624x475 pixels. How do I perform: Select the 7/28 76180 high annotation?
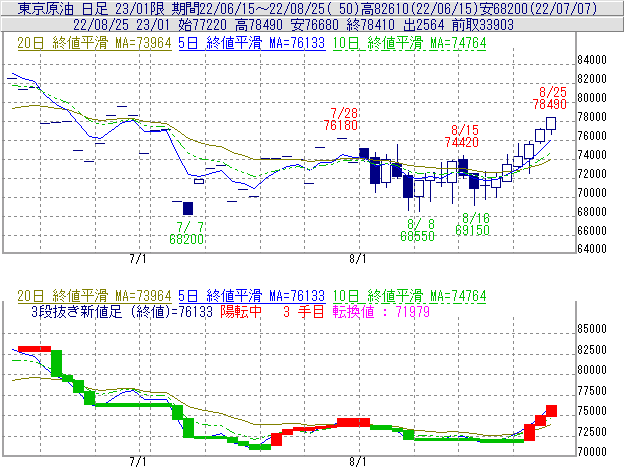click(341, 119)
